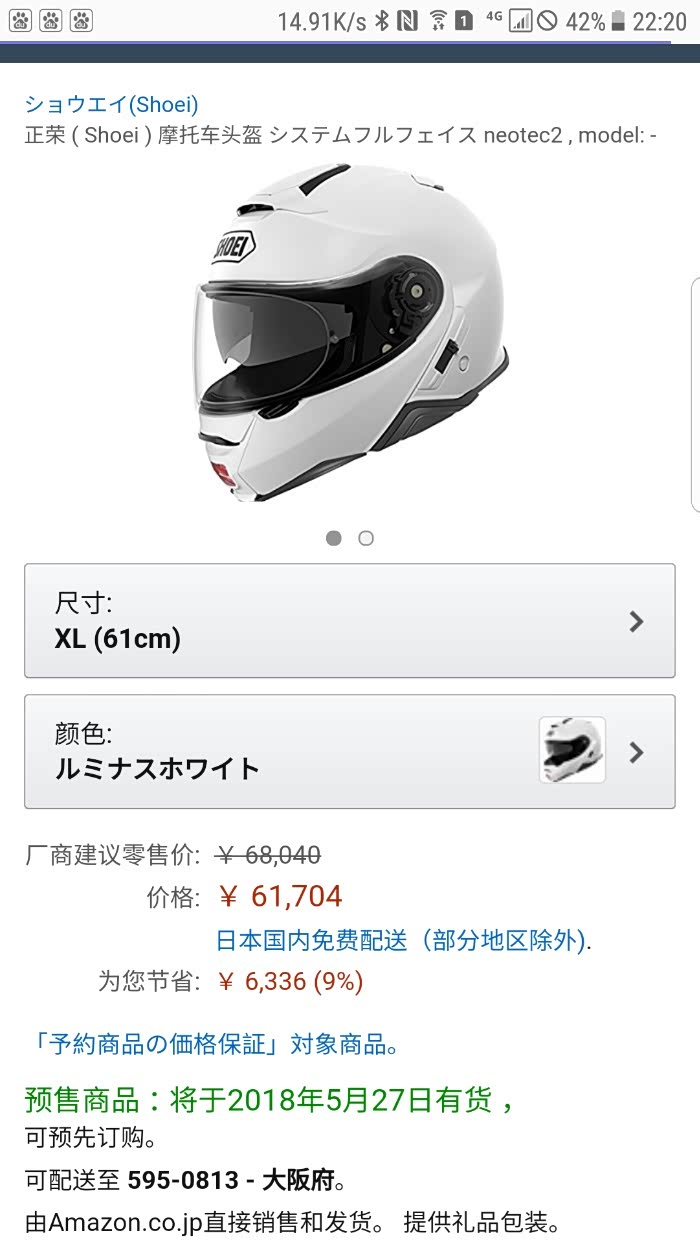The image size is (700, 1244).
Task: Tap the main Shoei helmet product image
Action: [x=350, y=333]
